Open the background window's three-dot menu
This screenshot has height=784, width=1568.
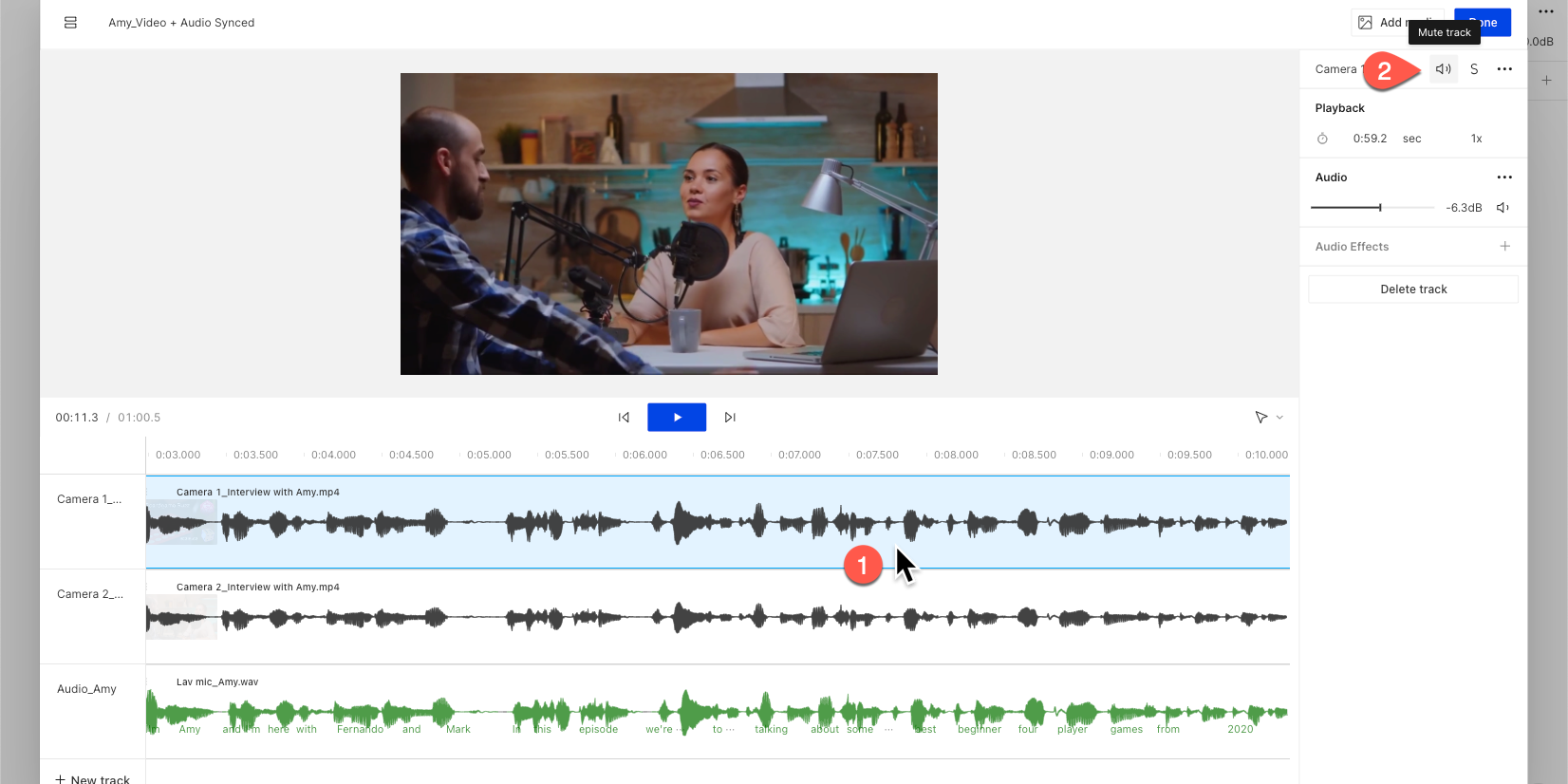click(x=1546, y=11)
